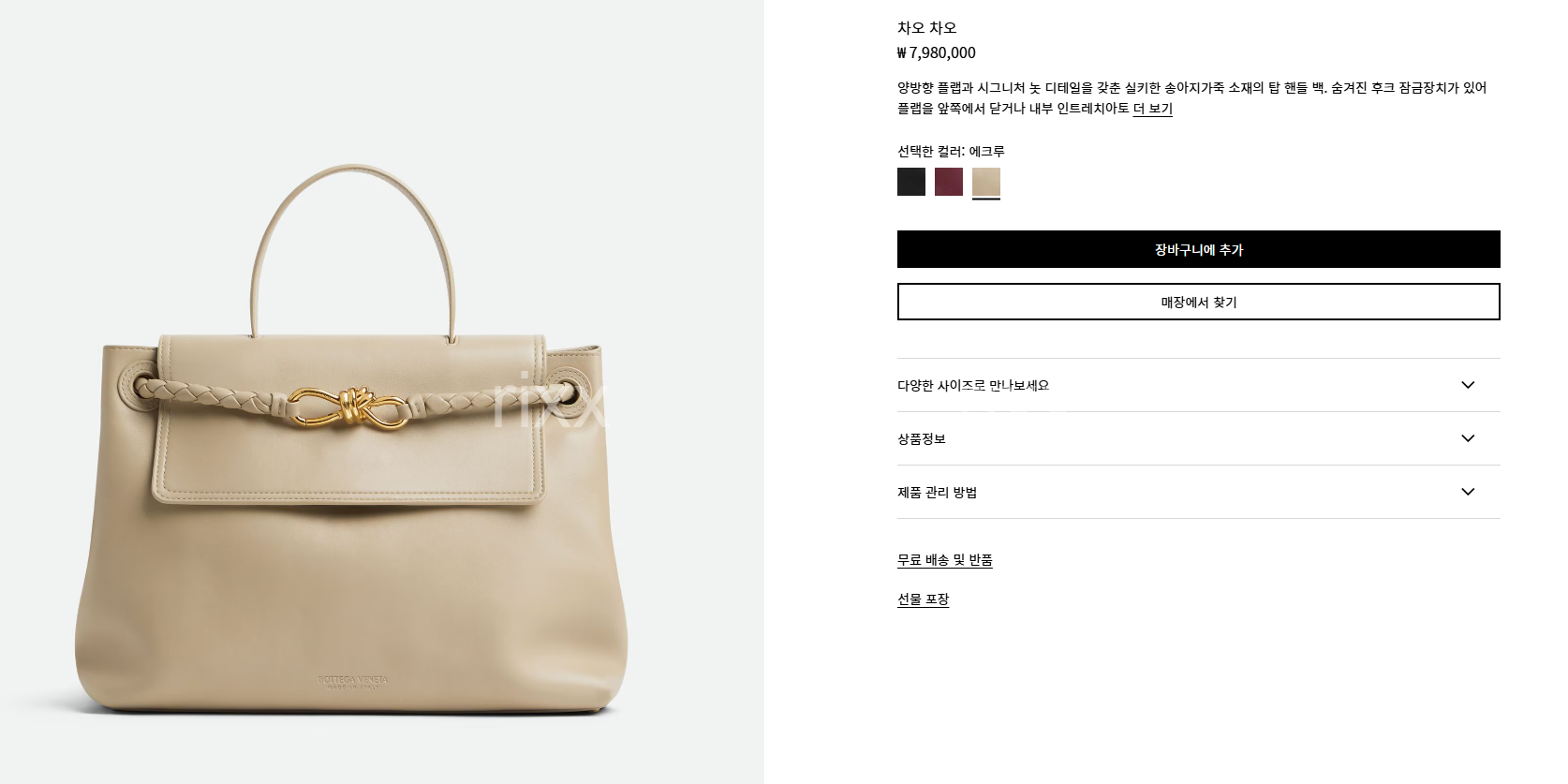1568x784 pixels.
Task: Click the ₩7,980,000 price text
Action: [x=937, y=53]
